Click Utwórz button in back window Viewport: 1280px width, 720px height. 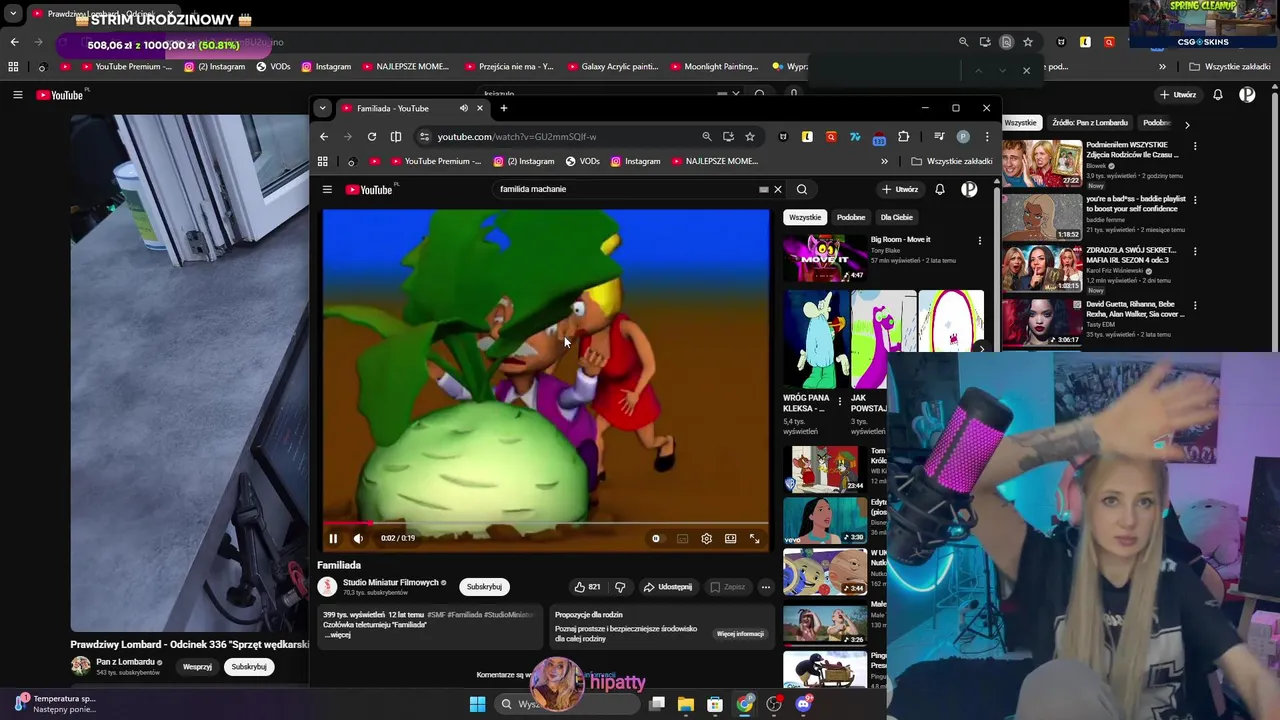tap(1178, 95)
